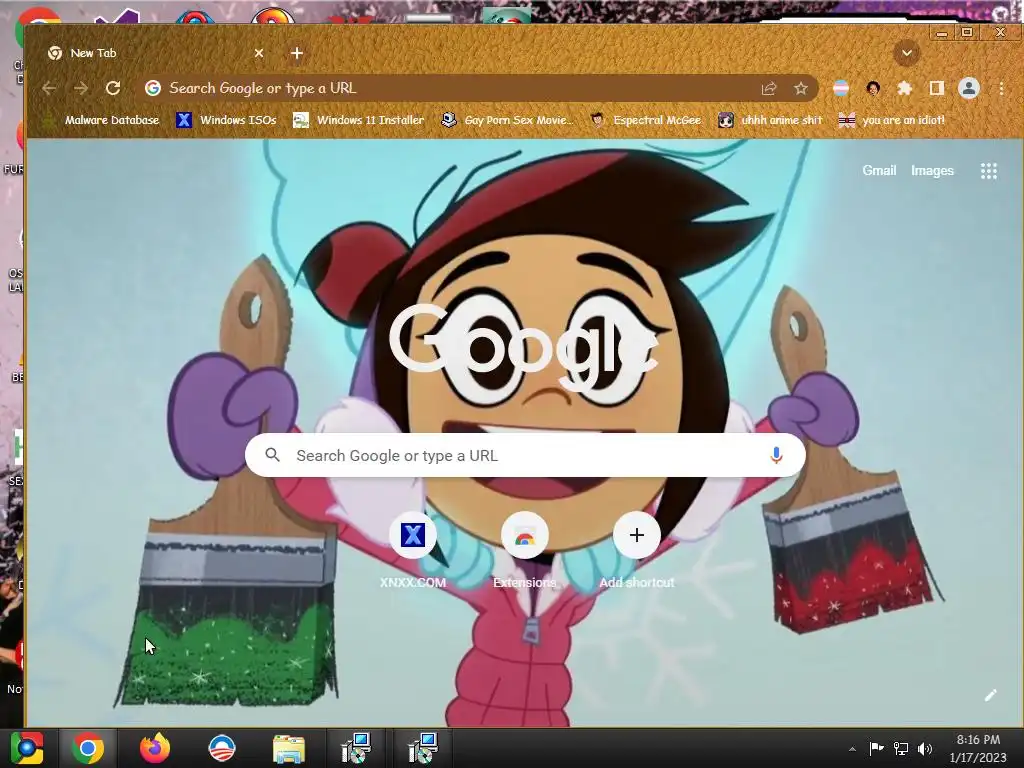Customize this page with the pencil icon

click(991, 695)
